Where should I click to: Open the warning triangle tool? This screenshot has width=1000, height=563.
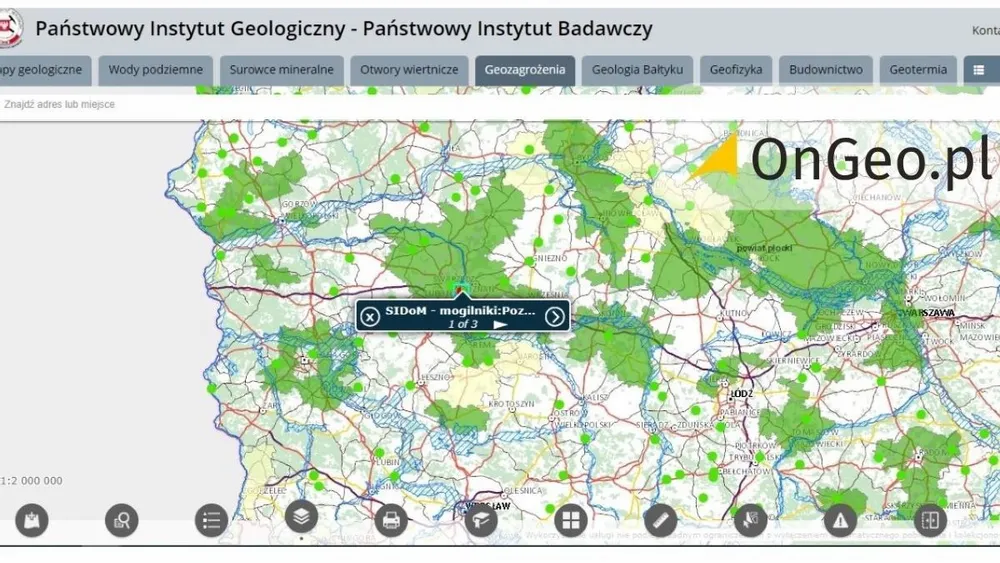(841, 520)
